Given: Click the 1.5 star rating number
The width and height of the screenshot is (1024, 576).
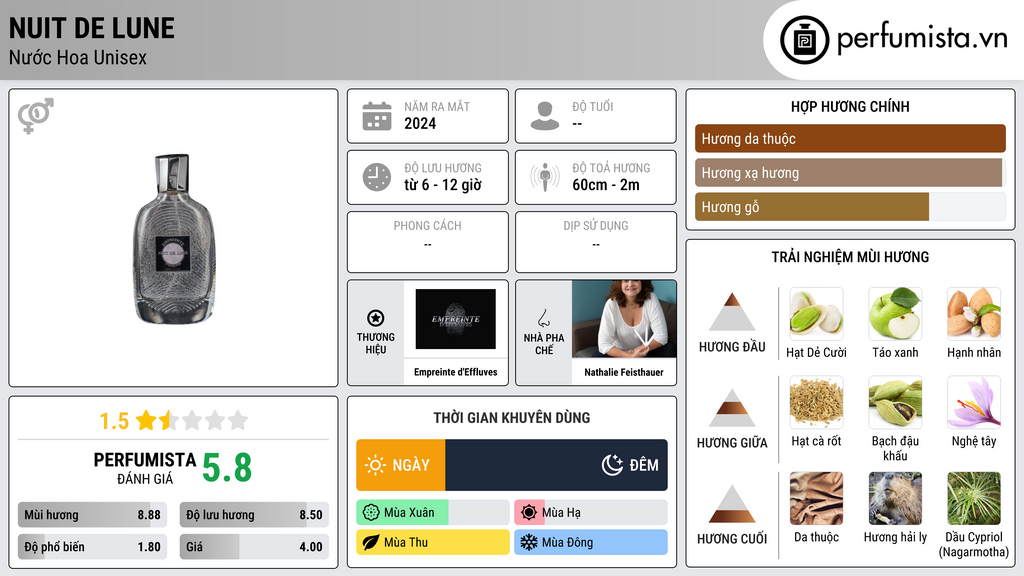Looking at the screenshot, I should 114,421.
